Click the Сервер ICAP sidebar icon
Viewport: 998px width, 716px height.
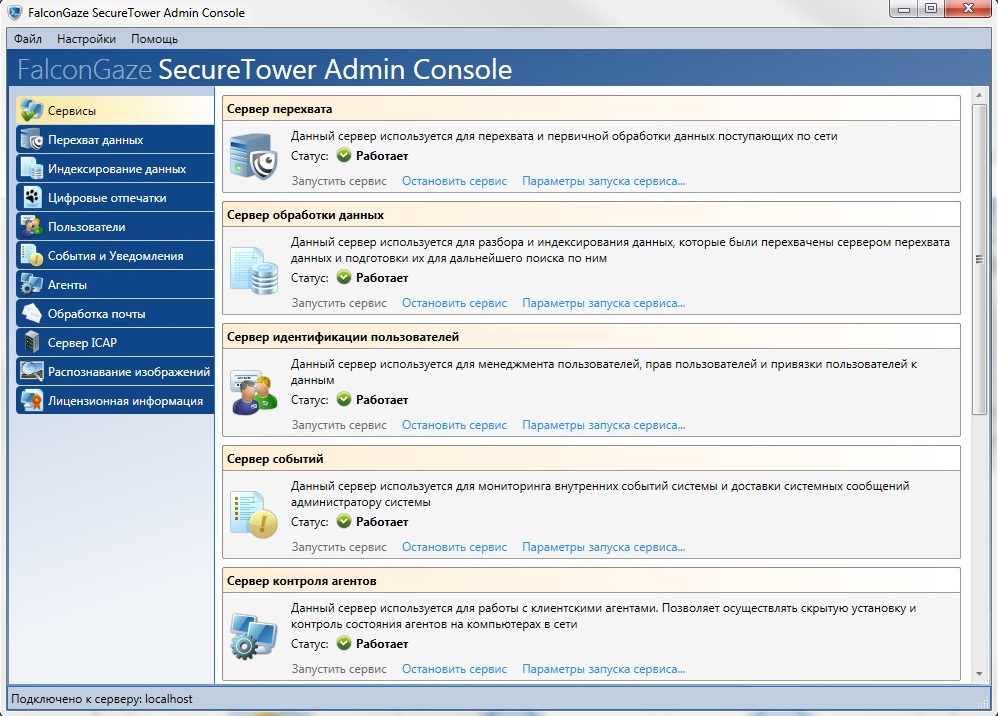coord(31,342)
